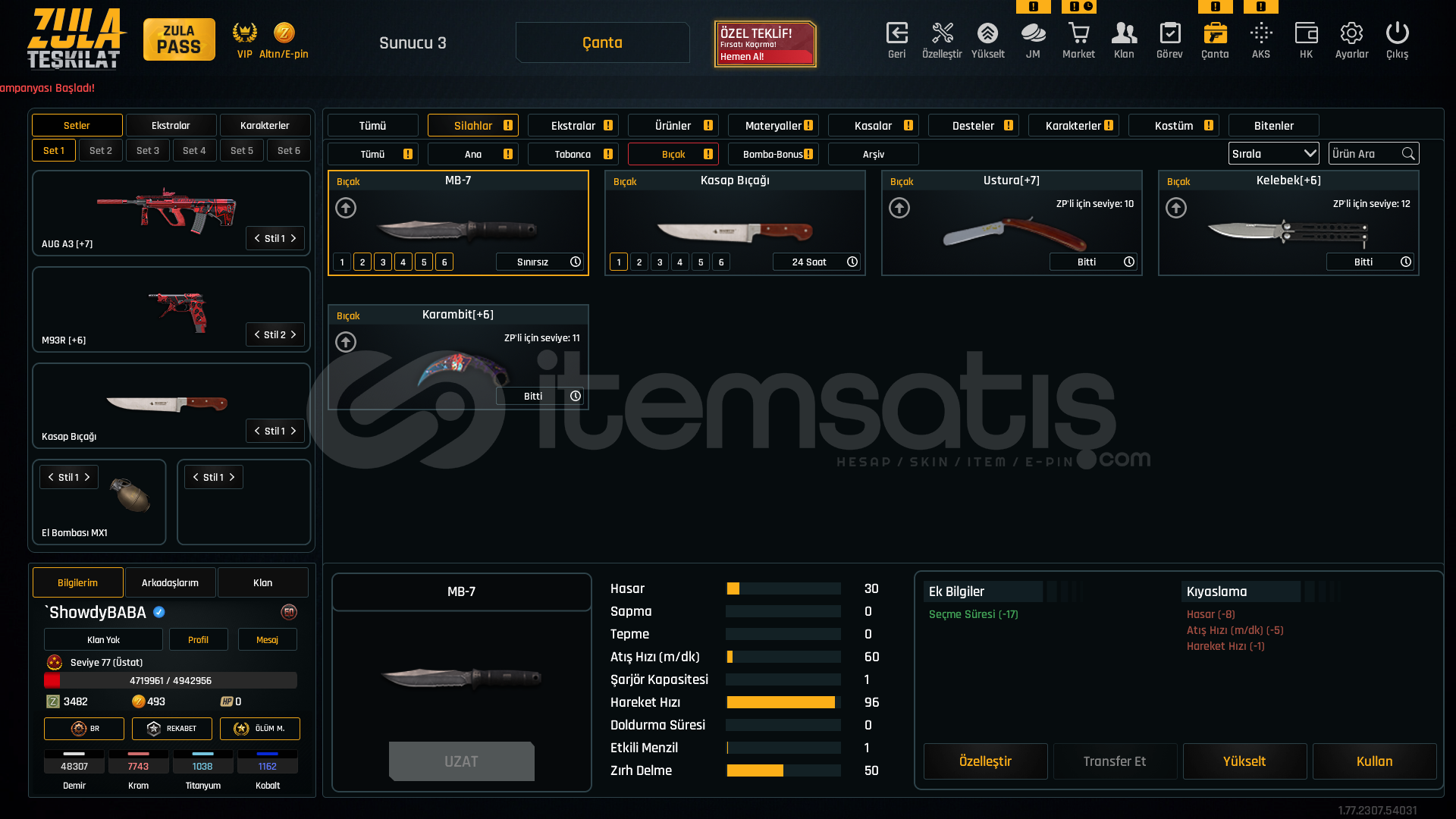Select the Kelebek[+6] knife card

pyautogui.click(x=1288, y=223)
